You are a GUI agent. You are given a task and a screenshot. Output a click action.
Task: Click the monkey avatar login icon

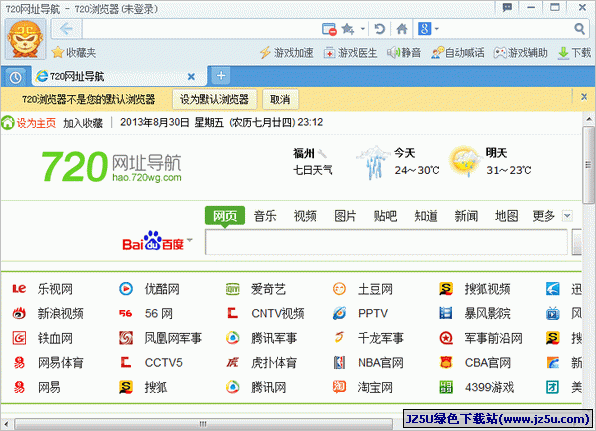tap(25, 39)
